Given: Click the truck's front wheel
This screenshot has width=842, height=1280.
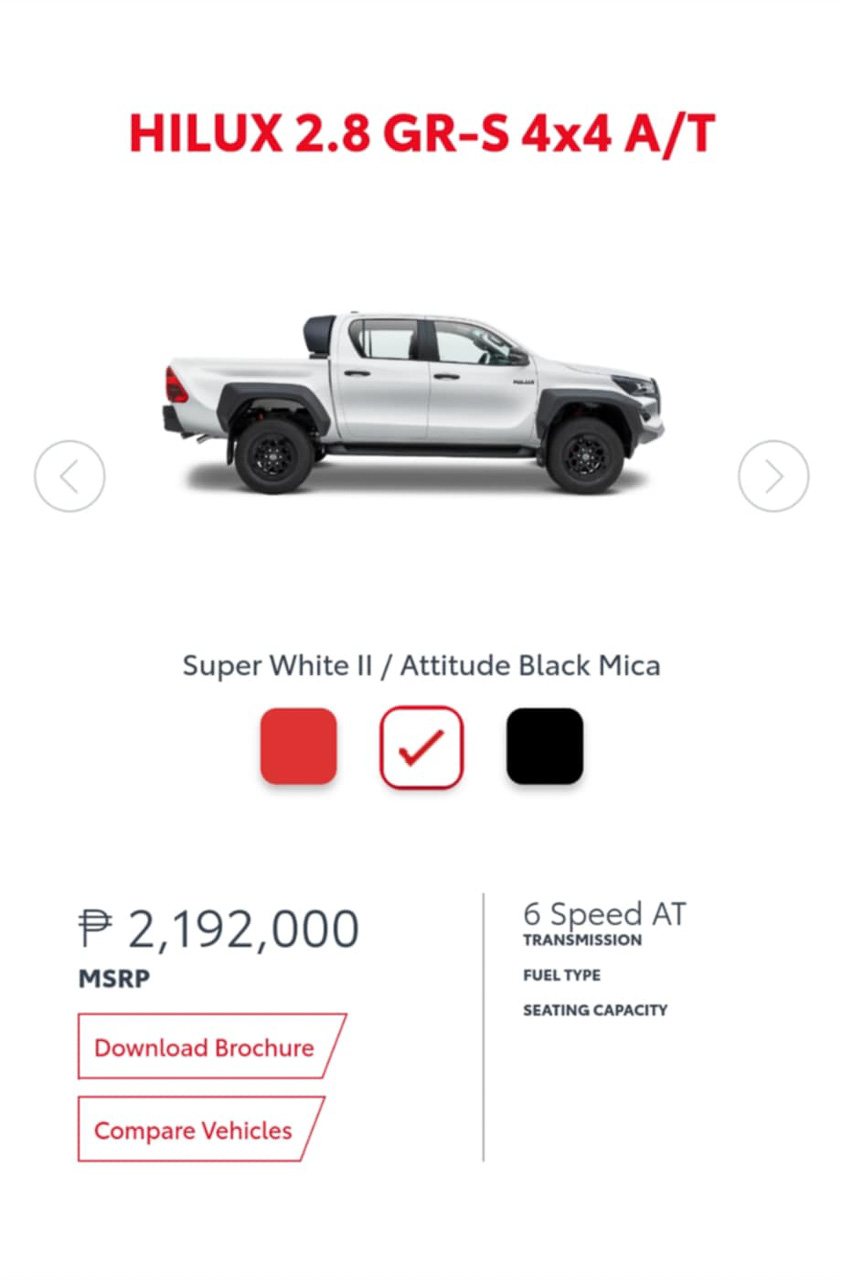Looking at the screenshot, I should click(585, 455).
